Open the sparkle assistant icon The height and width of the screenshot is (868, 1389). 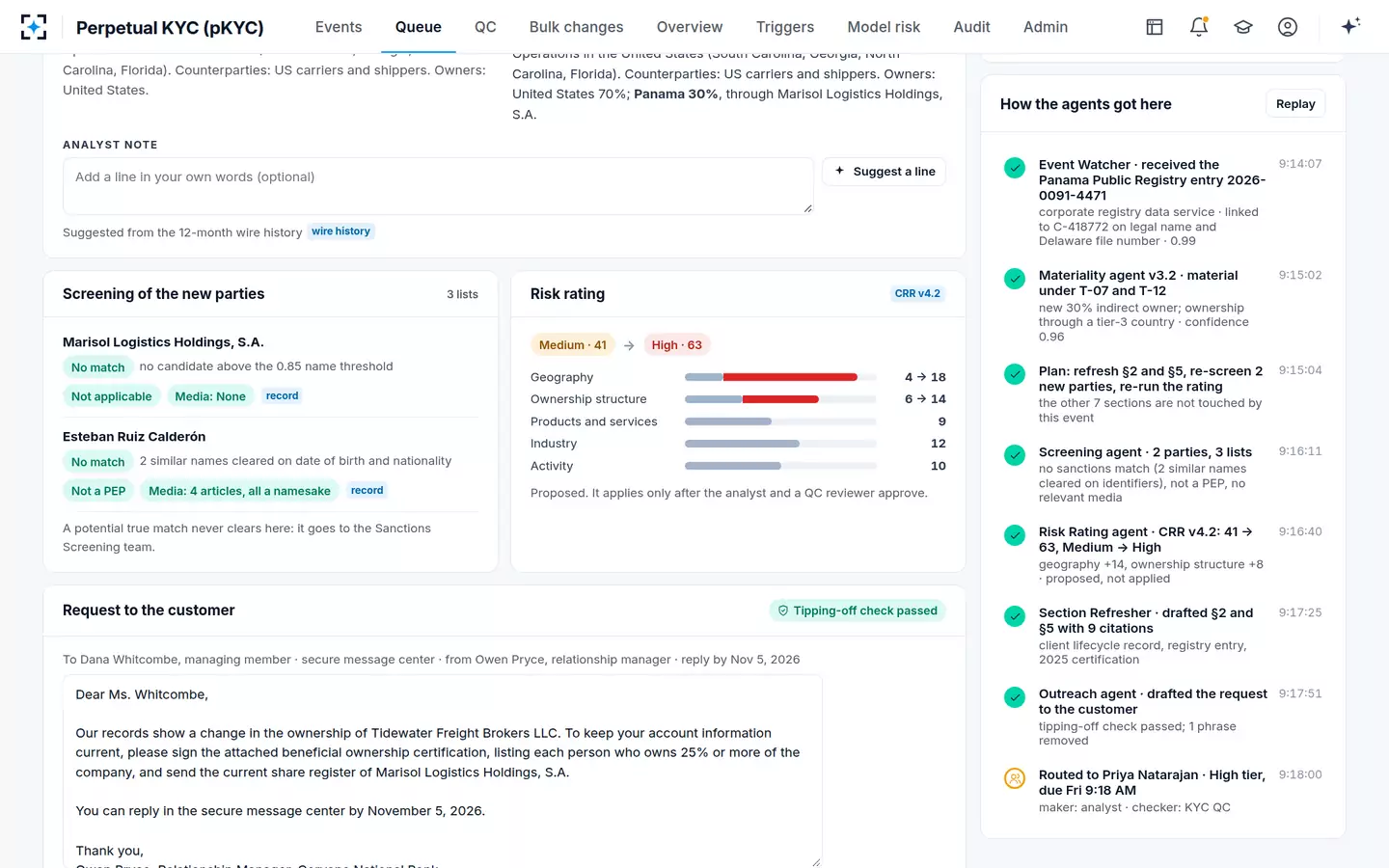[x=1350, y=26]
